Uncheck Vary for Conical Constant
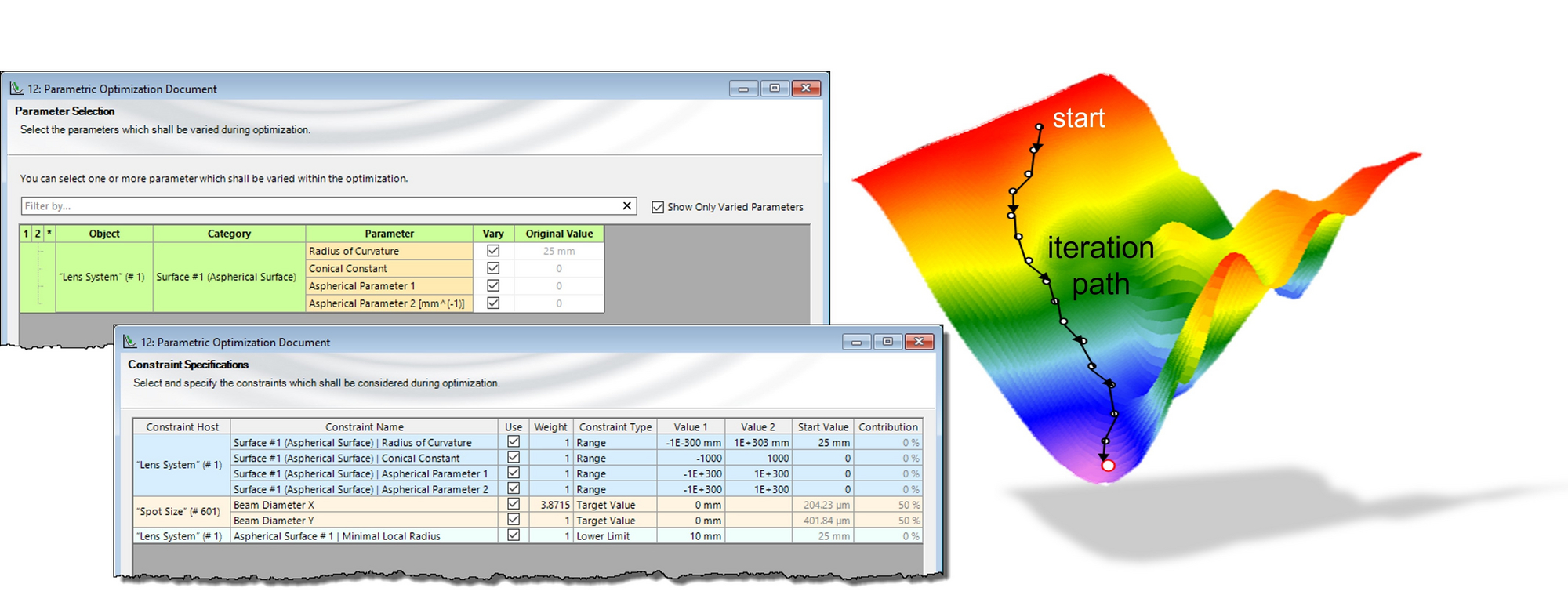Screen dimensions: 1568x595 pos(493,268)
